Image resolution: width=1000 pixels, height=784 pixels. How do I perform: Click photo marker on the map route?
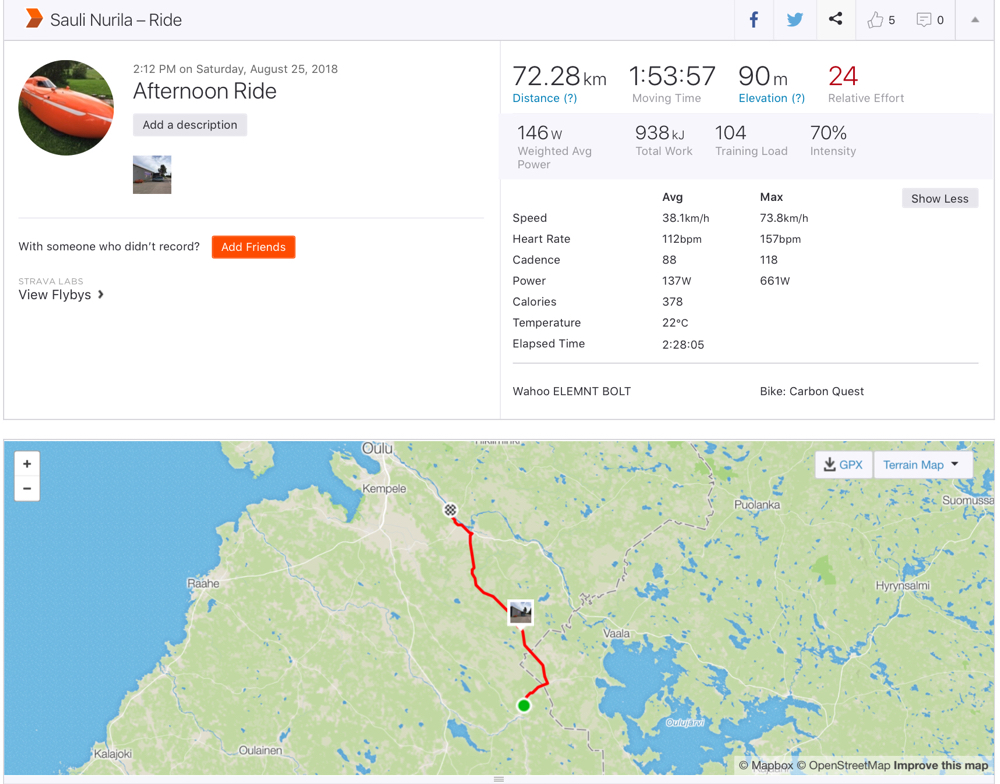tap(520, 612)
